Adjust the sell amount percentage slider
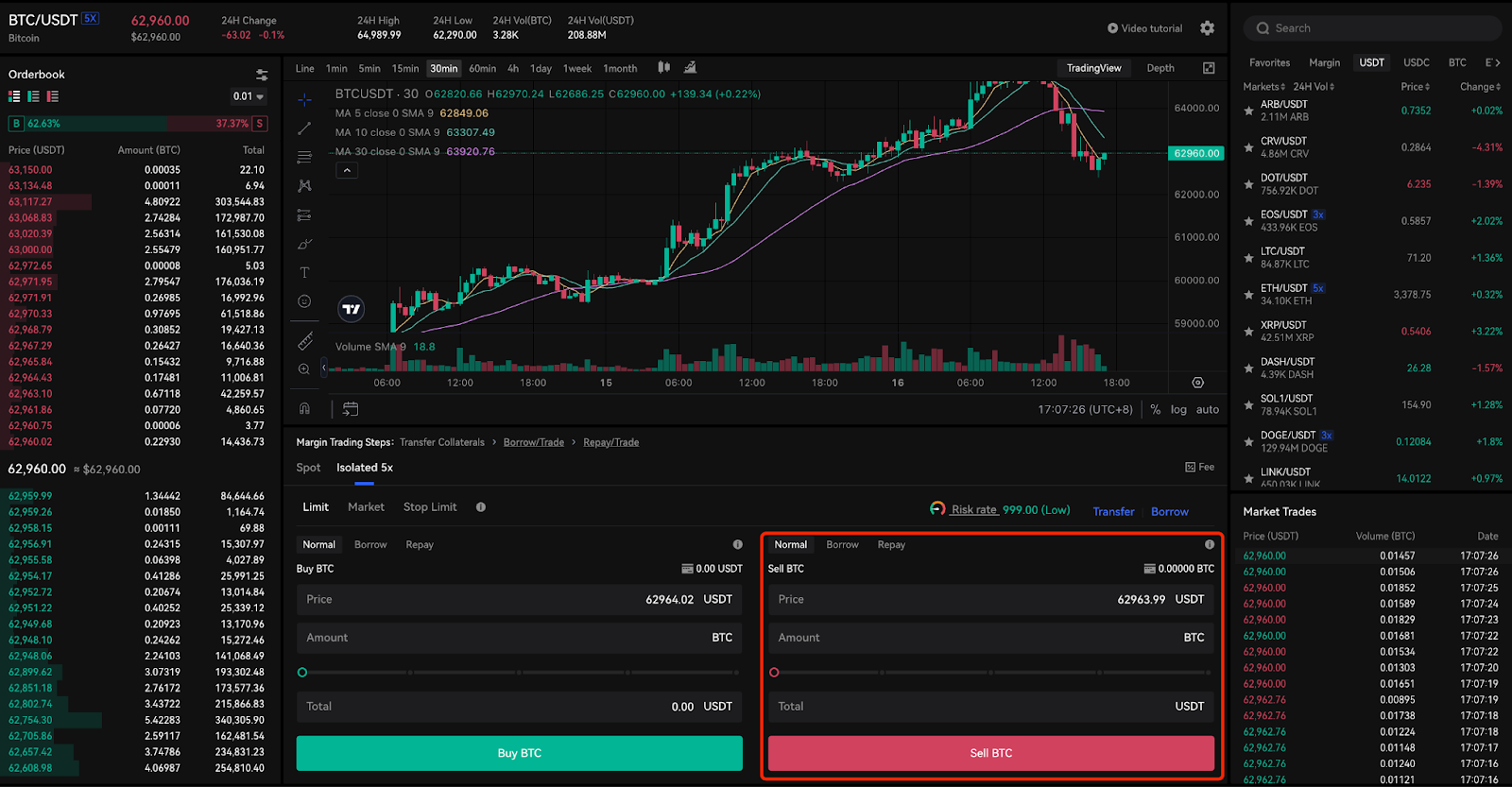This screenshot has width=1512, height=787. [x=990, y=673]
